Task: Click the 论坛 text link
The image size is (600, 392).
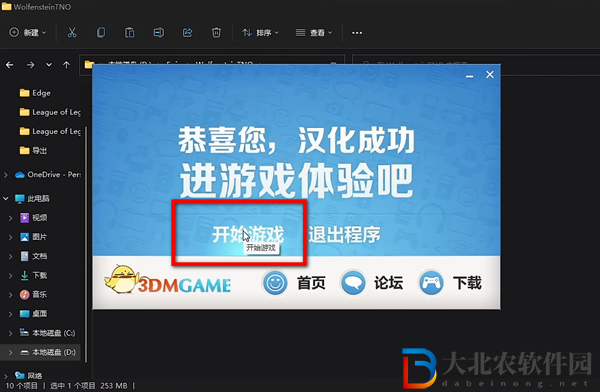Action: coord(388,283)
